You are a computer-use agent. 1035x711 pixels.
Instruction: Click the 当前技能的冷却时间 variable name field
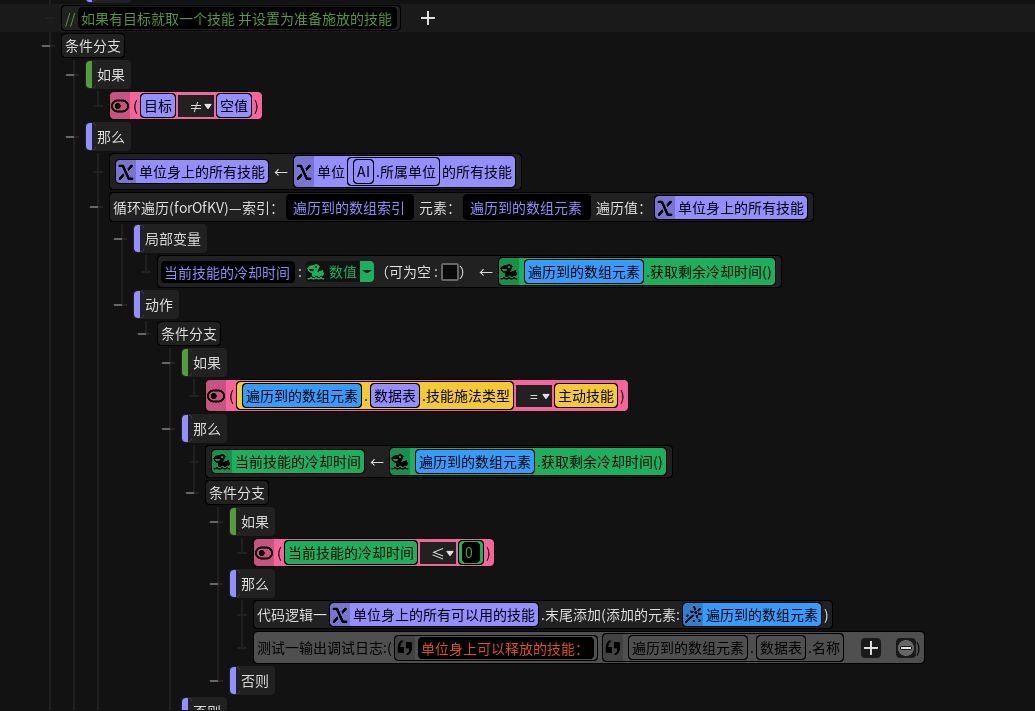[x=226, y=273]
